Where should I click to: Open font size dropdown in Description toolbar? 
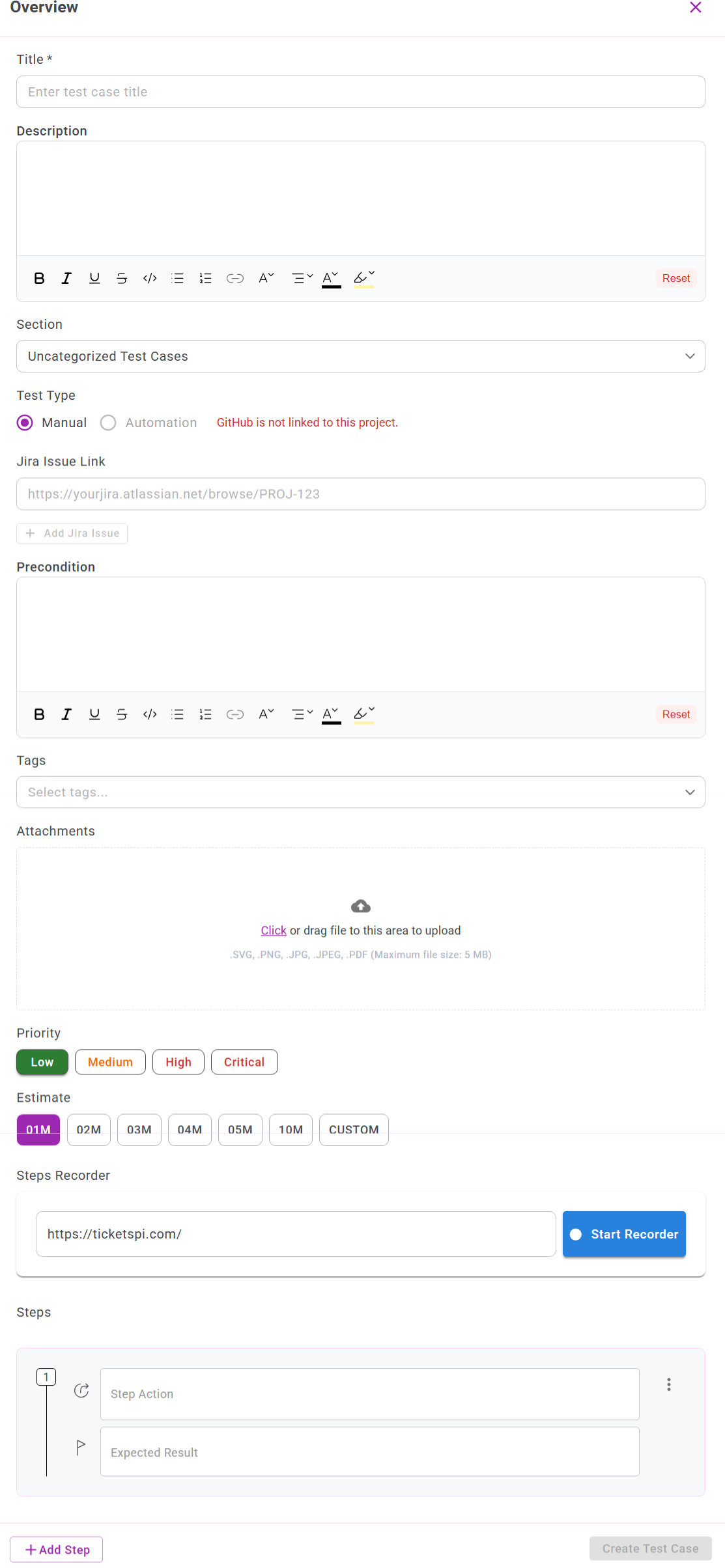pos(266,279)
